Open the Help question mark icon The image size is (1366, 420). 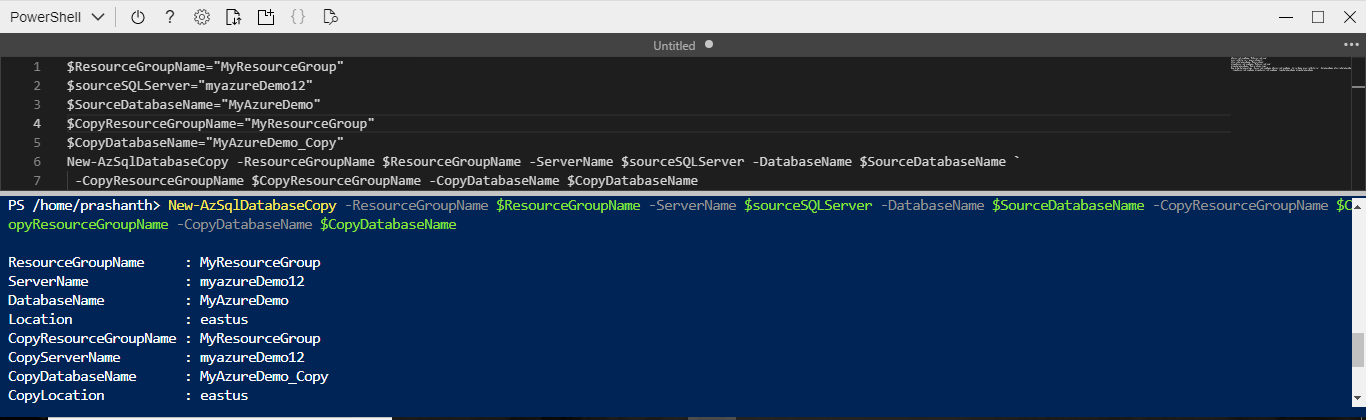tap(170, 17)
